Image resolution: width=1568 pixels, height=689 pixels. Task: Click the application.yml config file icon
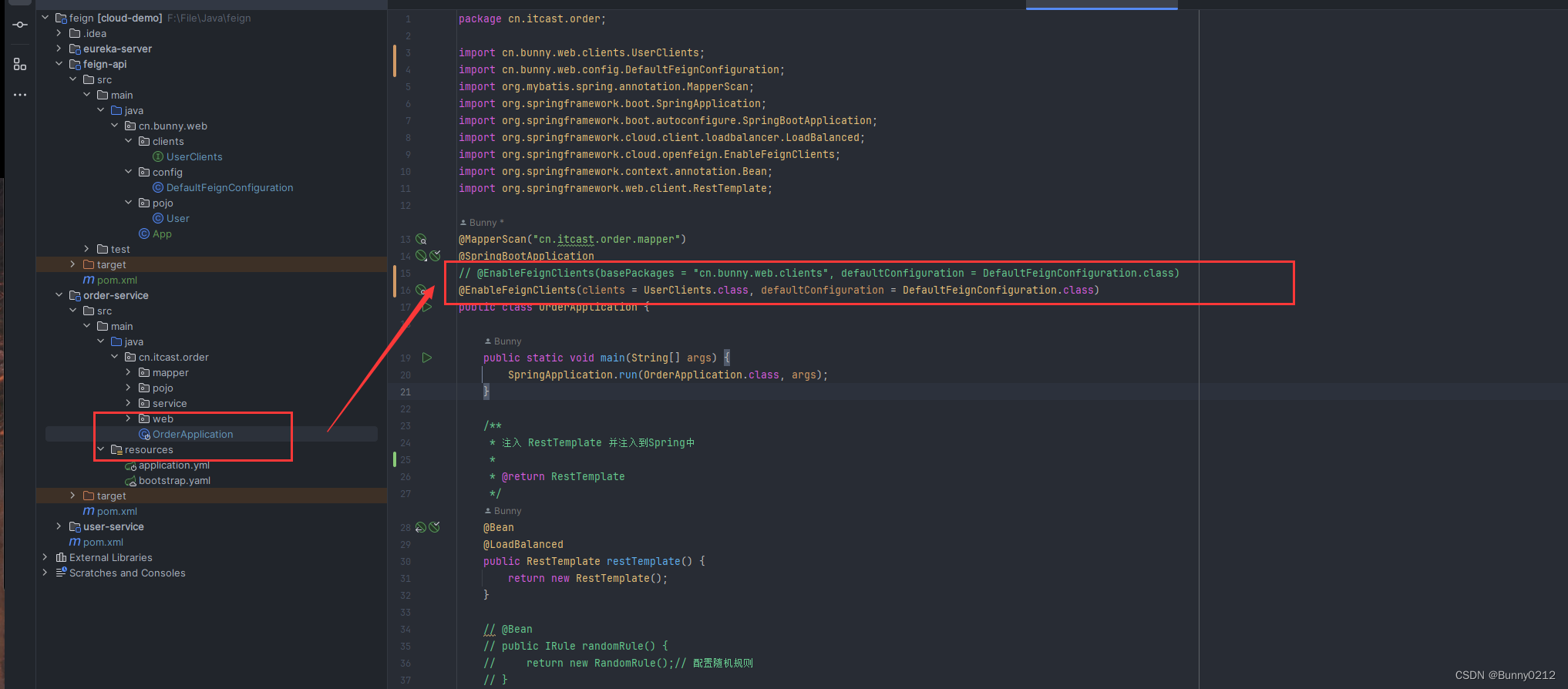pos(130,465)
